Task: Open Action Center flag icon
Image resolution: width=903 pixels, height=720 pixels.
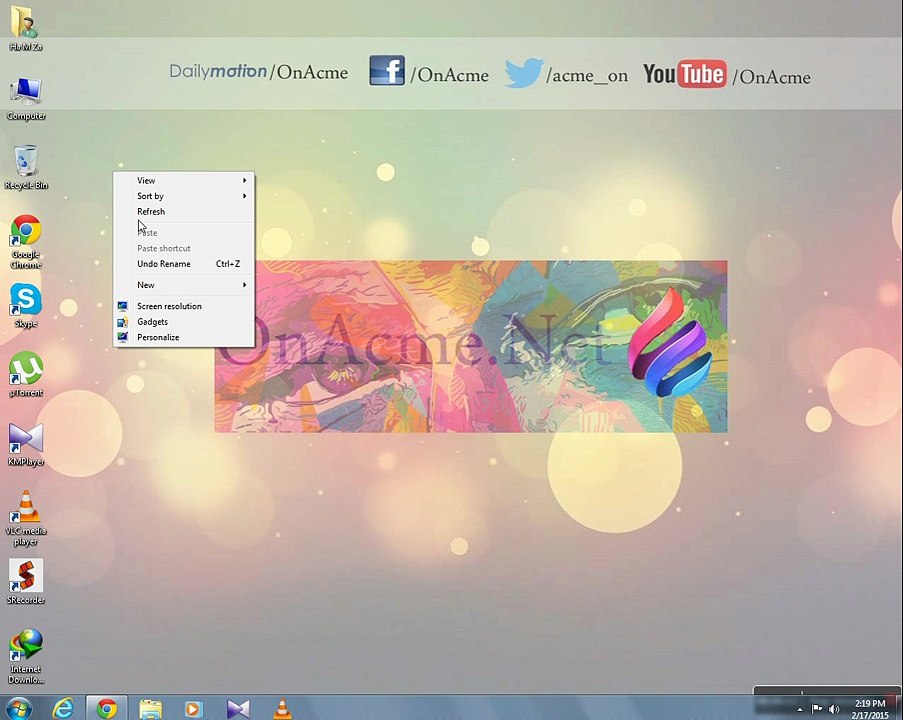Action: pyautogui.click(x=817, y=708)
